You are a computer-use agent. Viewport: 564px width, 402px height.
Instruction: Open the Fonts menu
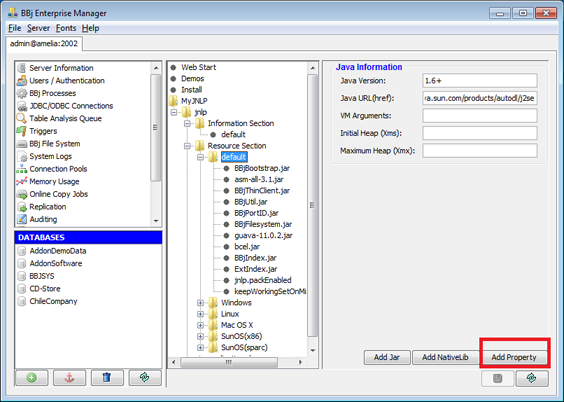[x=66, y=28]
